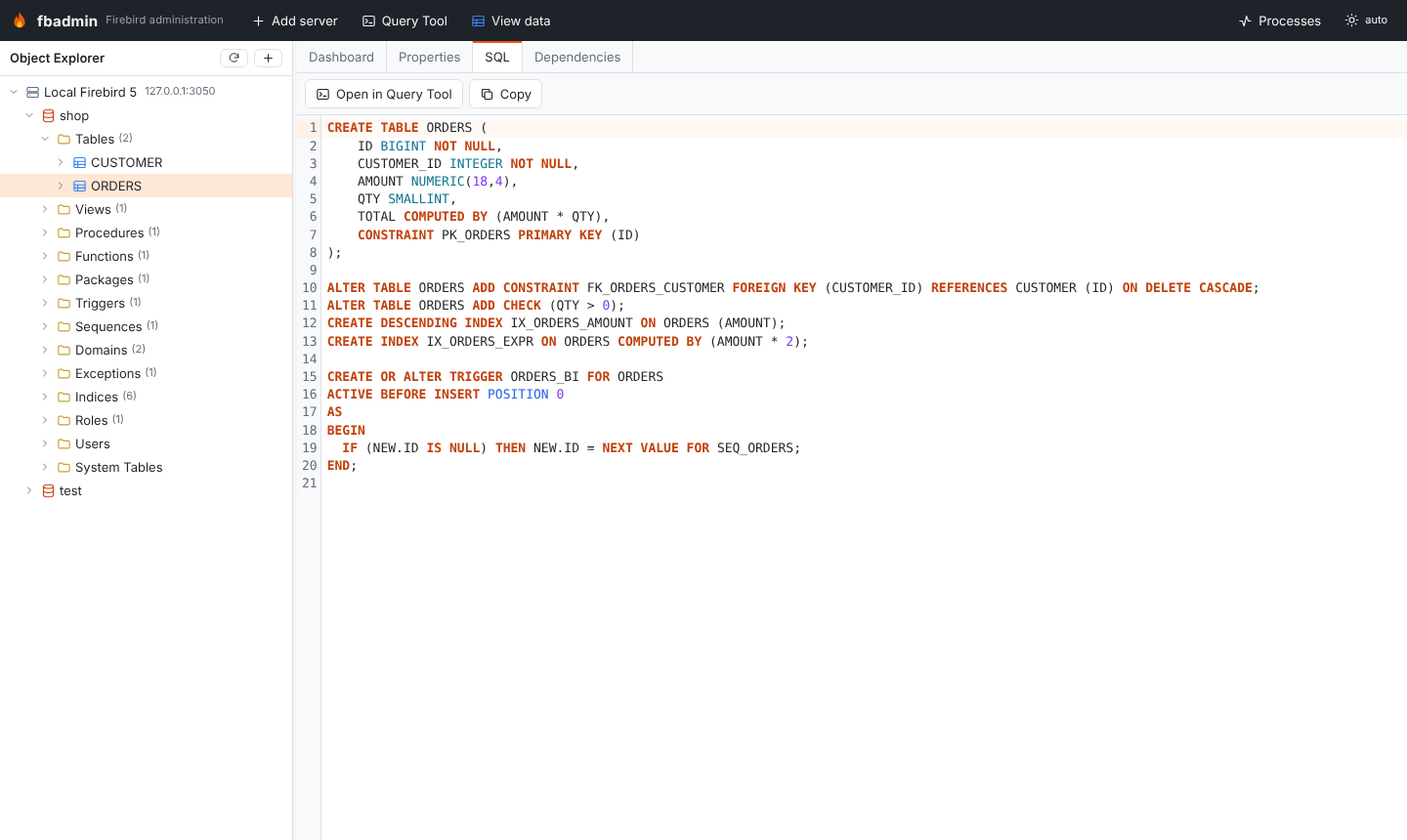
Task: Click the CREATE TABLE ORDERS line in editor
Action: (866, 128)
